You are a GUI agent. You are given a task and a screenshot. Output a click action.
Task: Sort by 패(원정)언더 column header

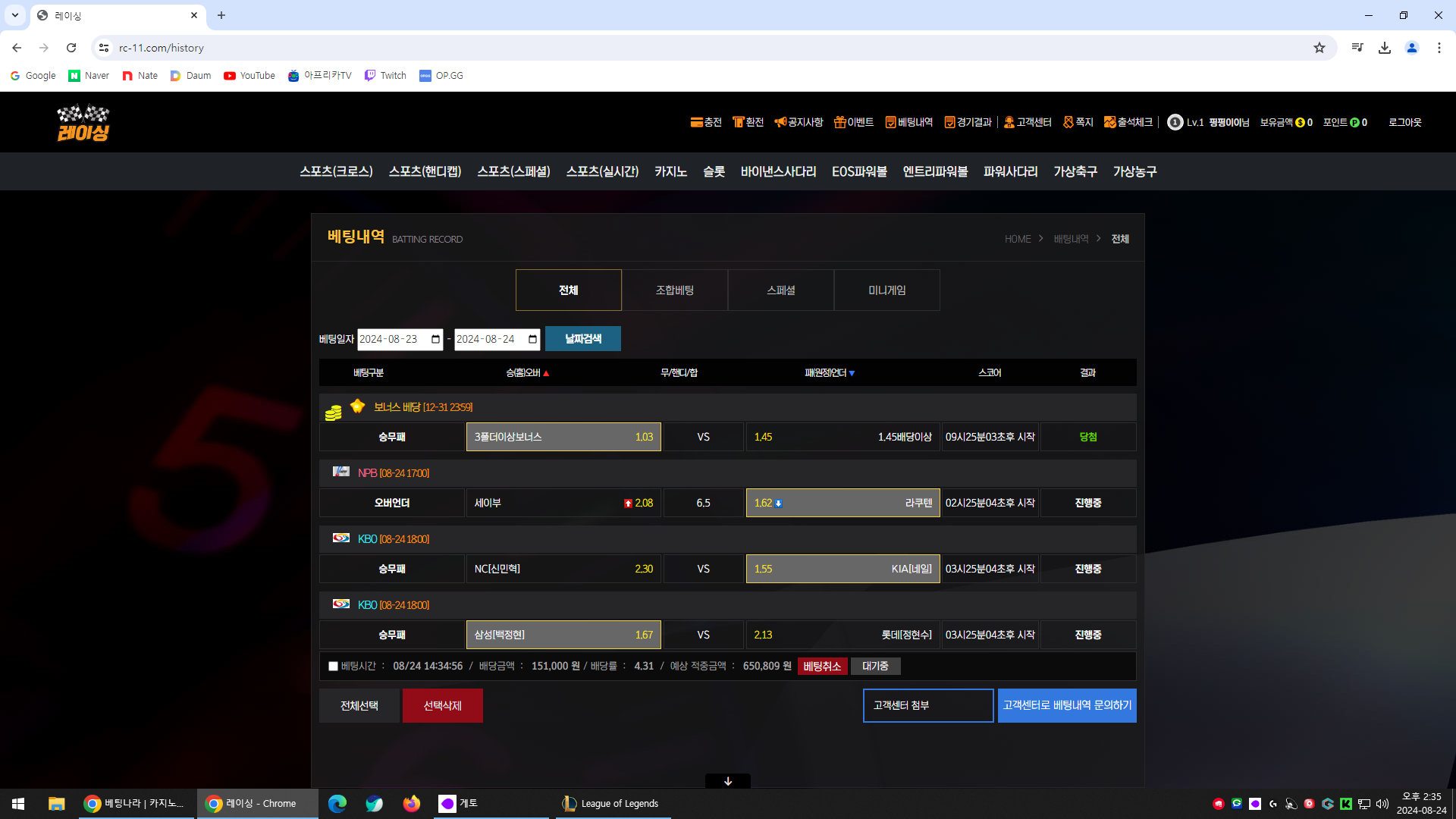coord(830,373)
